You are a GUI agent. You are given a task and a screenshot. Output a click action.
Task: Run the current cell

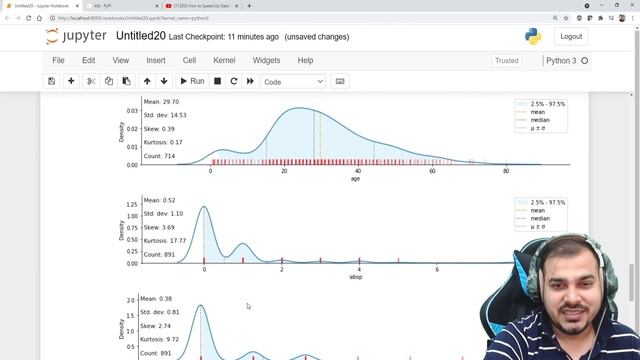(x=192, y=81)
